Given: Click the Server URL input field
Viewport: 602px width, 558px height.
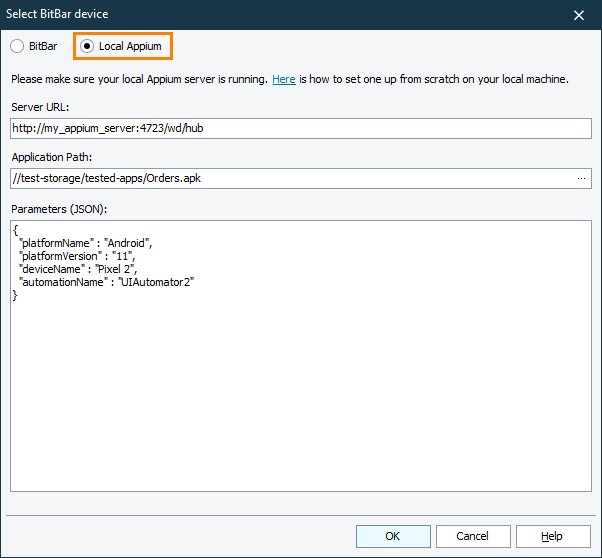Looking at the screenshot, I should (x=300, y=128).
